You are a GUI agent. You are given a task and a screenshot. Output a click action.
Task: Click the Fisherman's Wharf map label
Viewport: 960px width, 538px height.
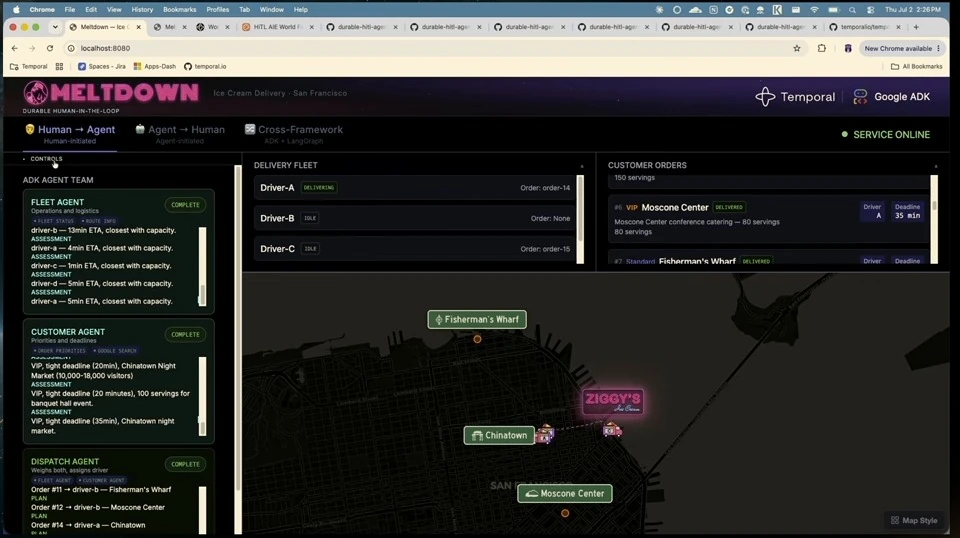[477, 319]
